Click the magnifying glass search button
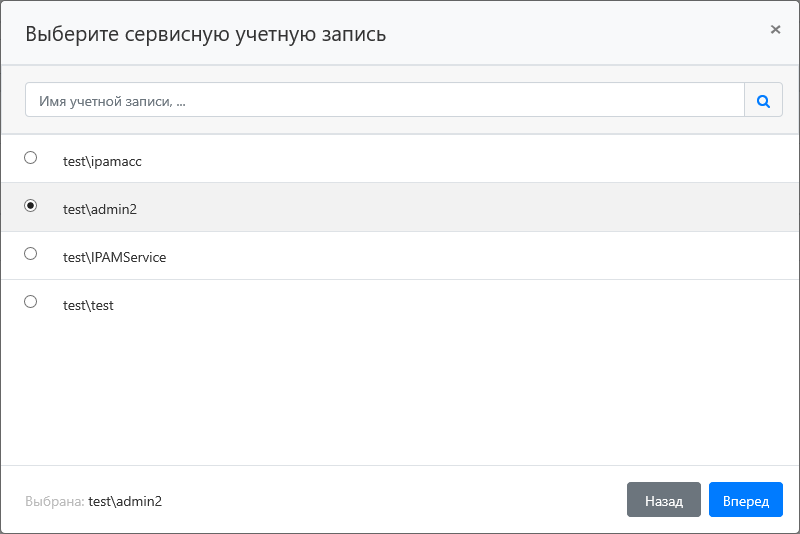The width and height of the screenshot is (800, 534). pos(763,100)
